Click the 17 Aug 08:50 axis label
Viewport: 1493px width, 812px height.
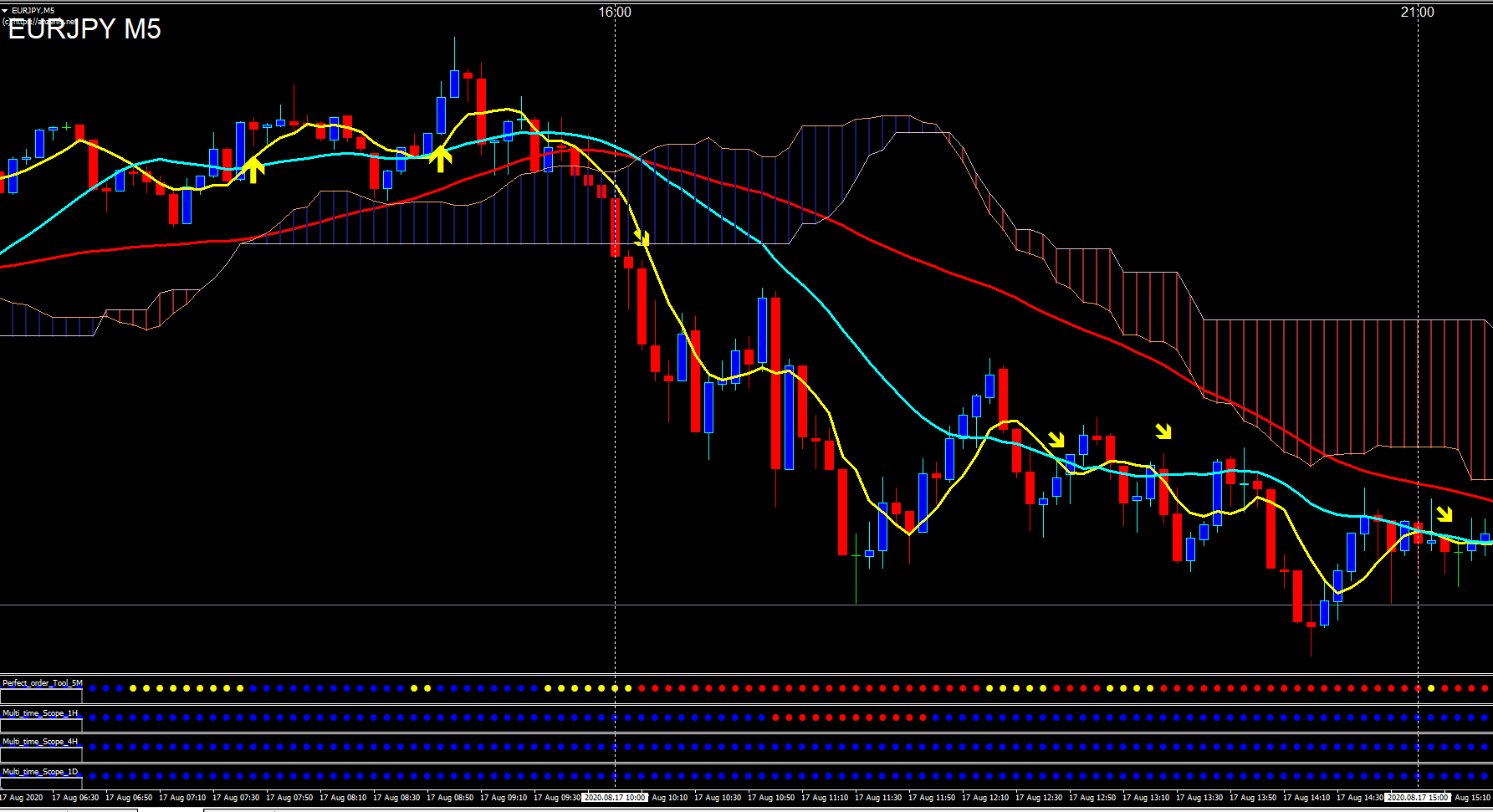pos(450,798)
